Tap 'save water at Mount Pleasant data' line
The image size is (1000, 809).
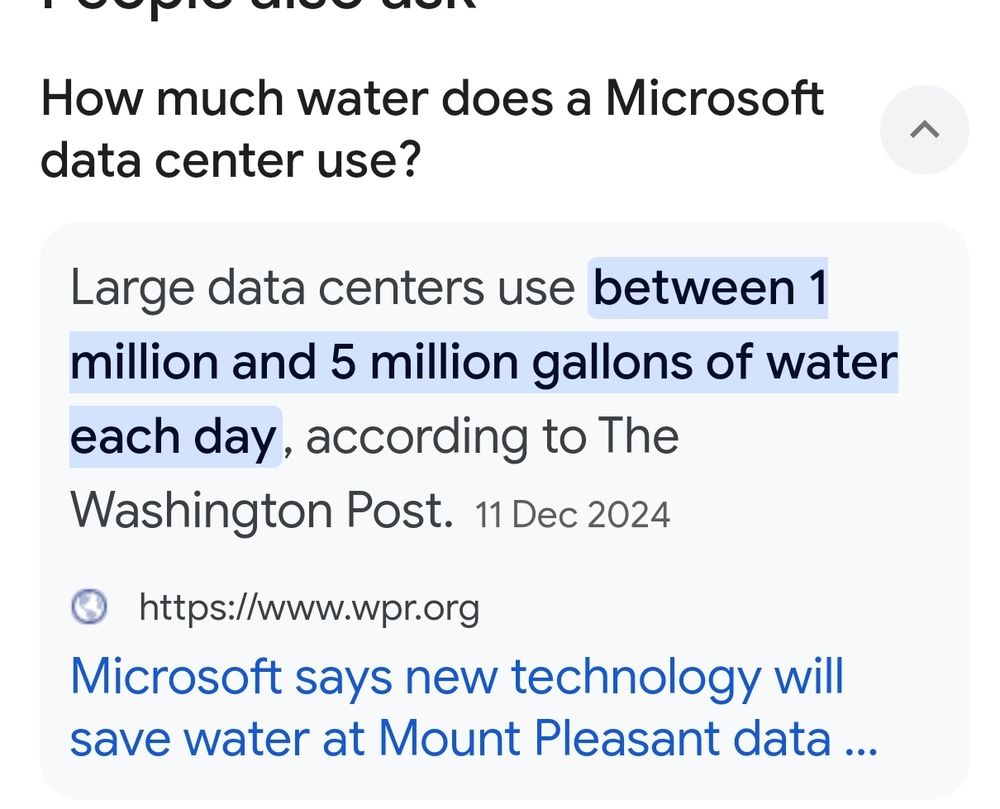450,738
